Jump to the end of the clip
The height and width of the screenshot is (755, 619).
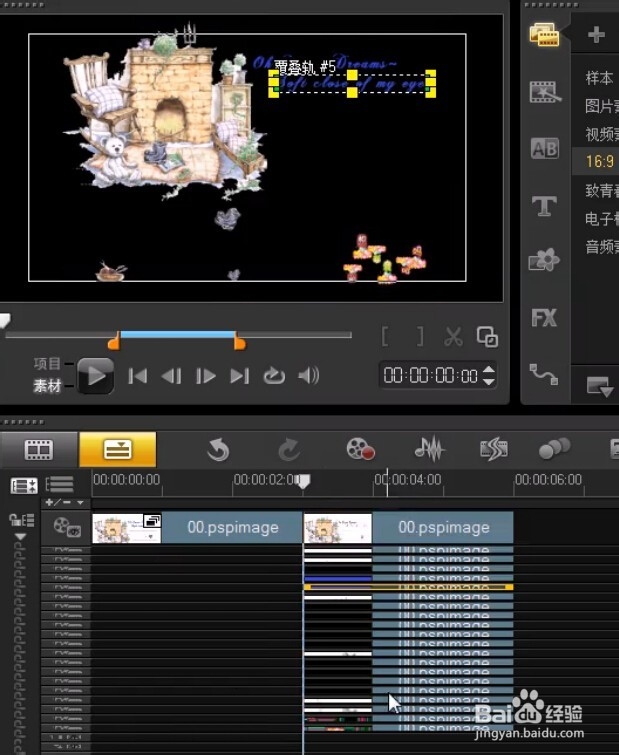240,376
